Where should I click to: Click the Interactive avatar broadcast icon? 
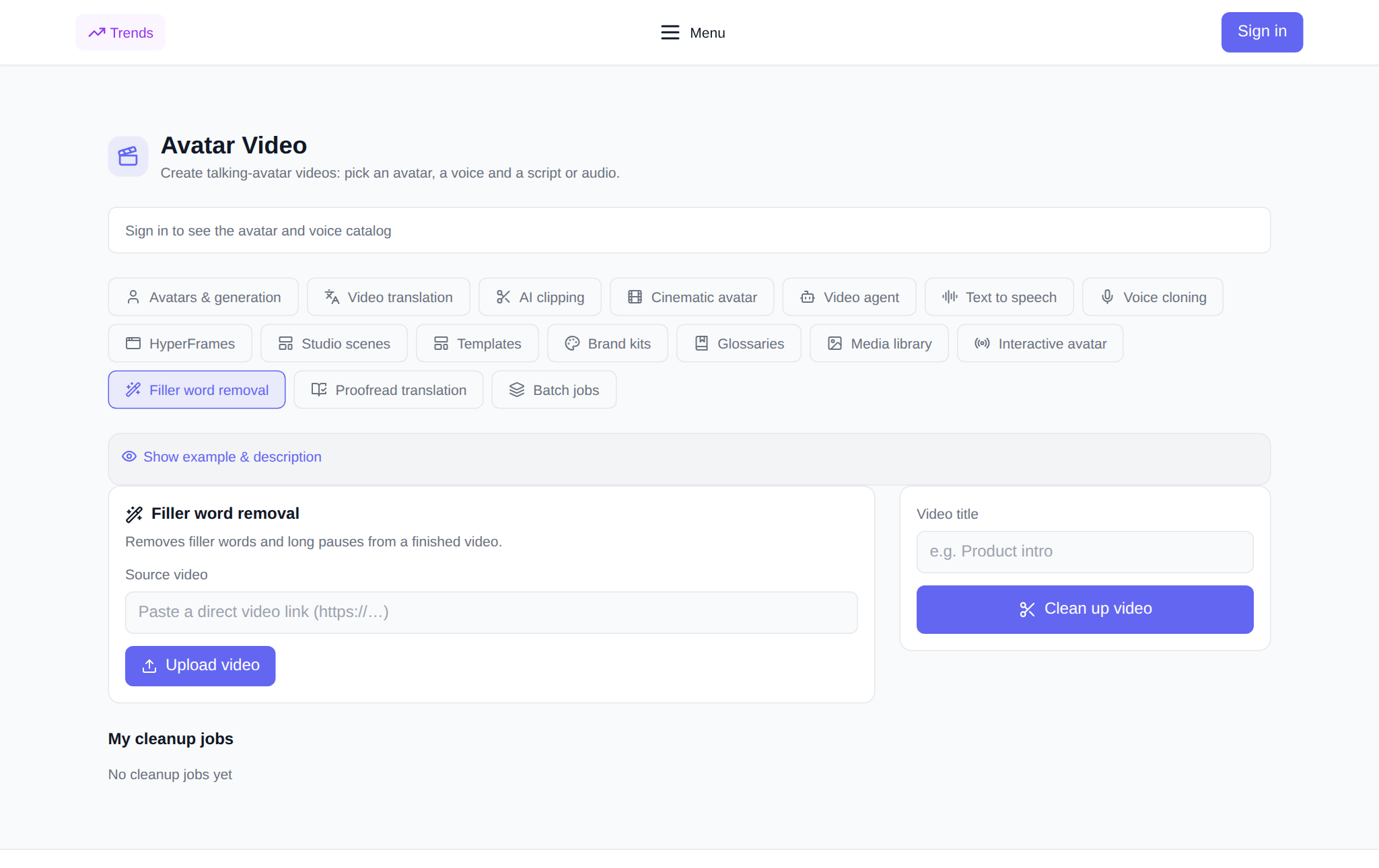pos(982,343)
